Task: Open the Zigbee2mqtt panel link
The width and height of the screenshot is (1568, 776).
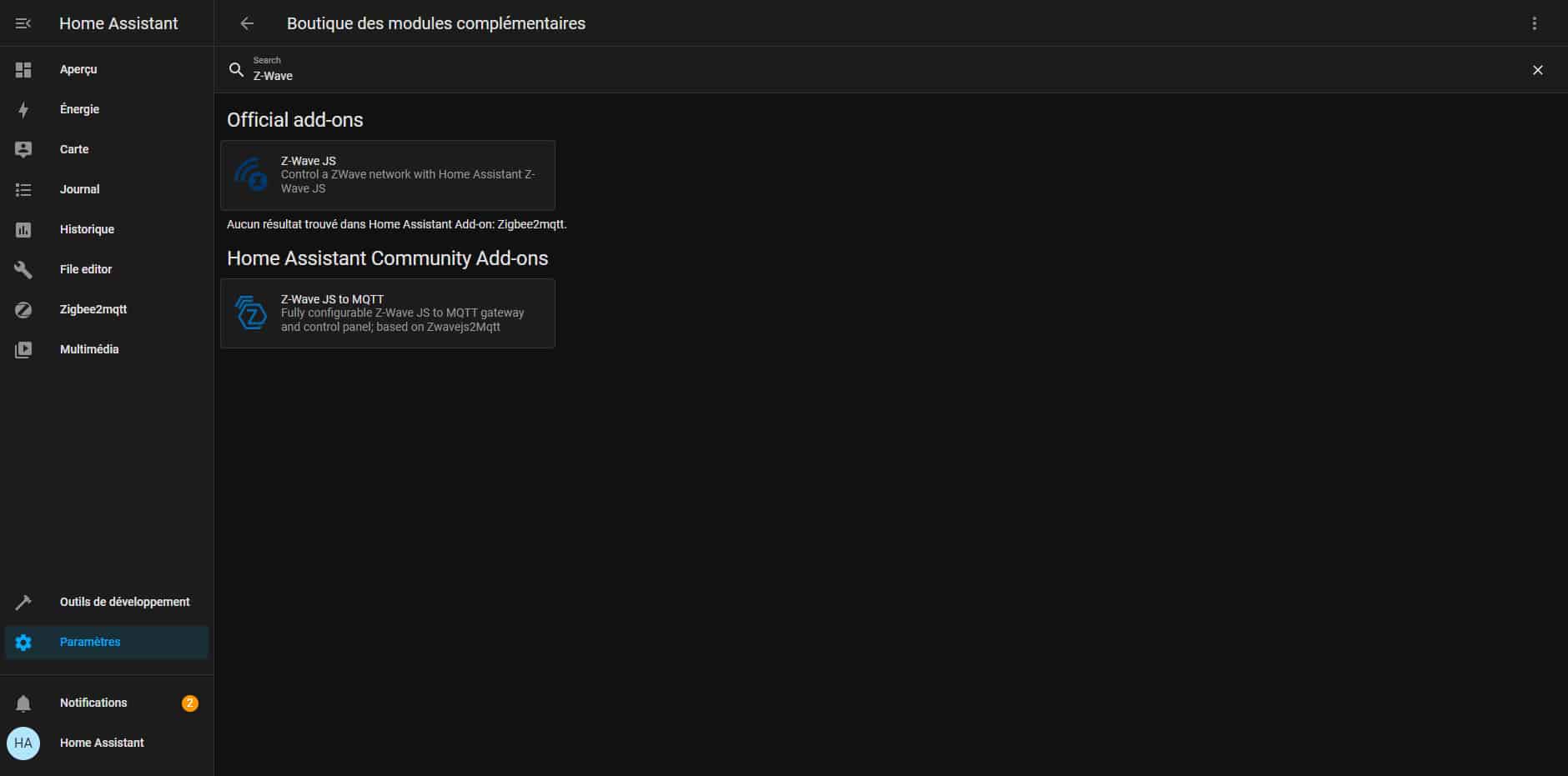Action: pos(107,310)
